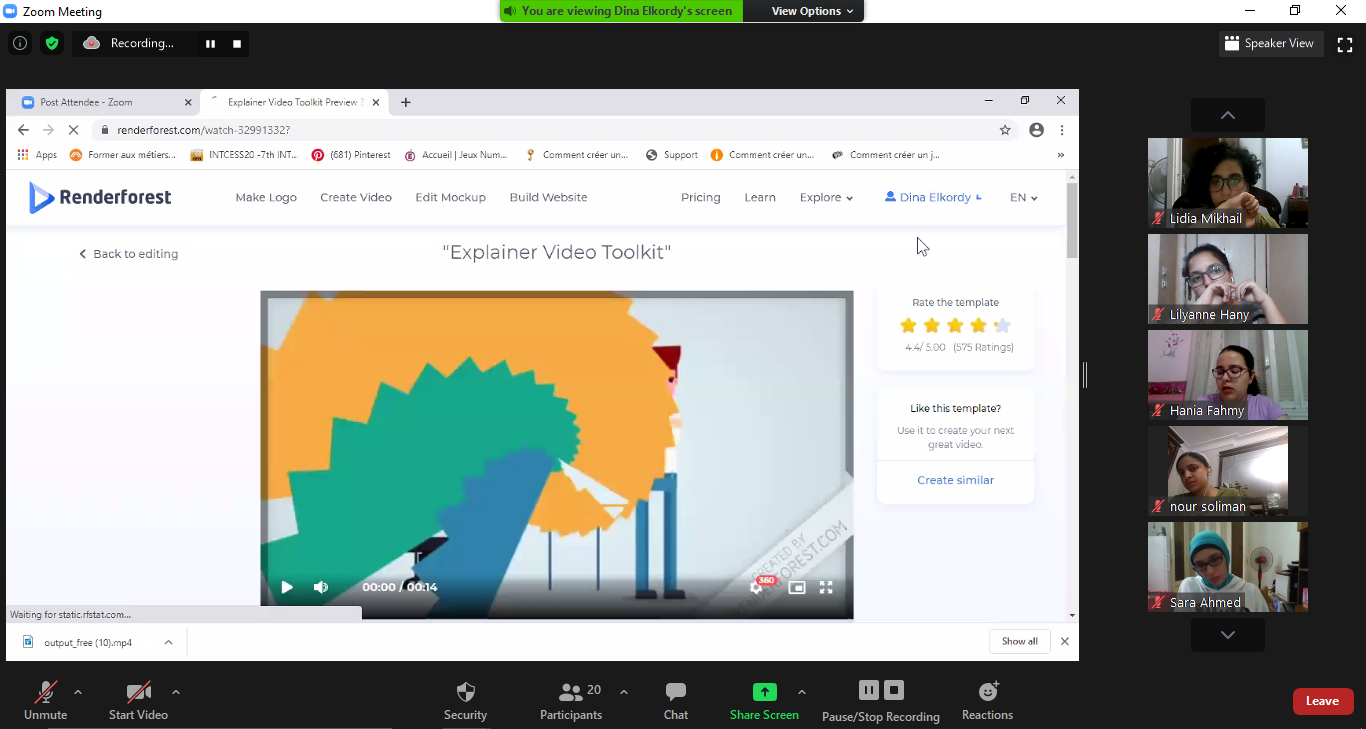Click the meeting information icon

tap(19, 43)
